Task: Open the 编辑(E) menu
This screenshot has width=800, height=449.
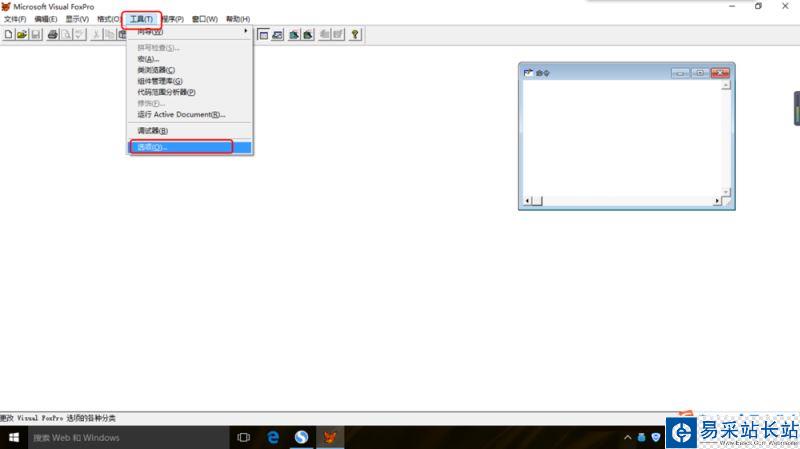Action: click(45, 19)
